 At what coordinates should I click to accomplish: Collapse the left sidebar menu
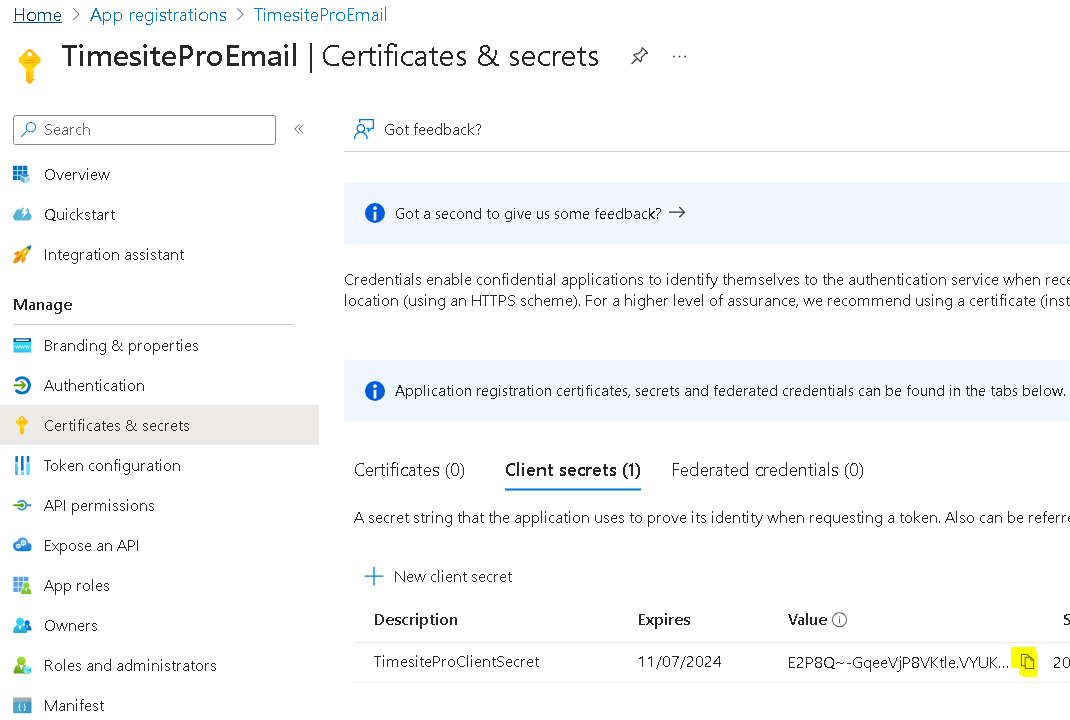[x=298, y=129]
